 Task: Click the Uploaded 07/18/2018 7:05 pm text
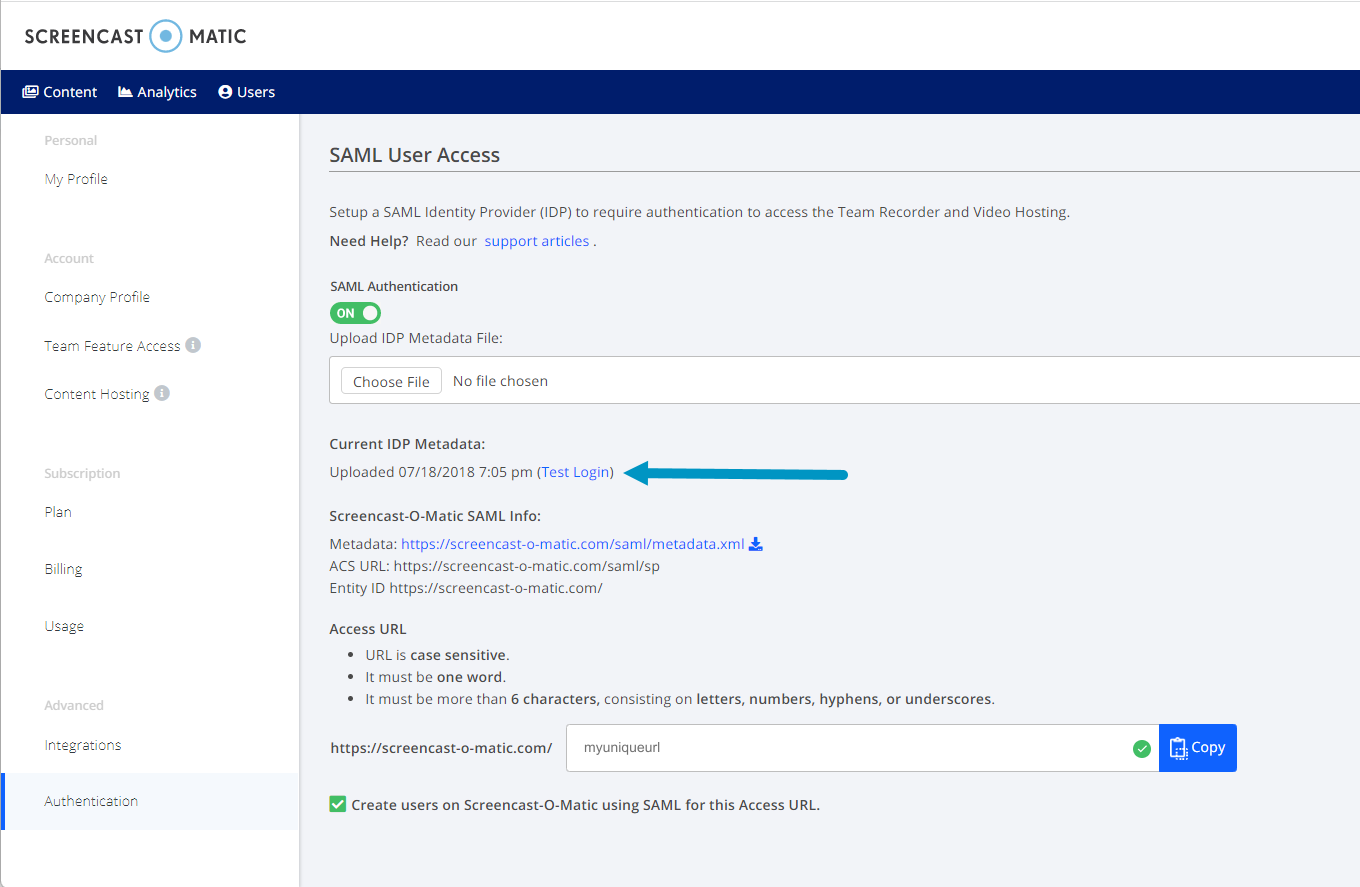tap(431, 472)
